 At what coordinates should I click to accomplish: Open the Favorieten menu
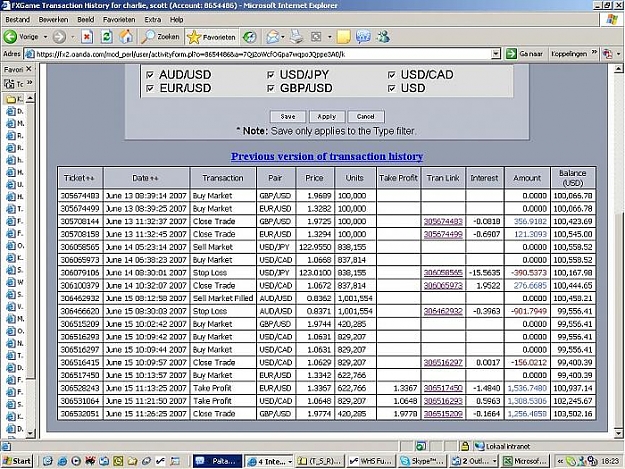pyautogui.click(x=119, y=20)
